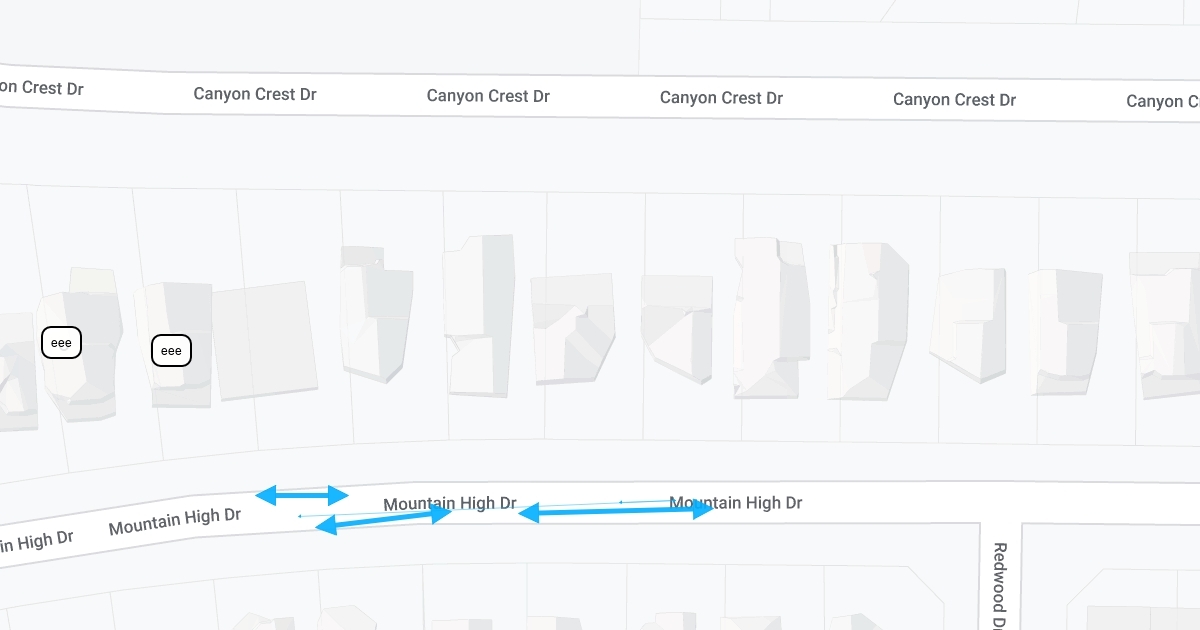Select the cut-off building at far right edge

click(x=1168, y=325)
